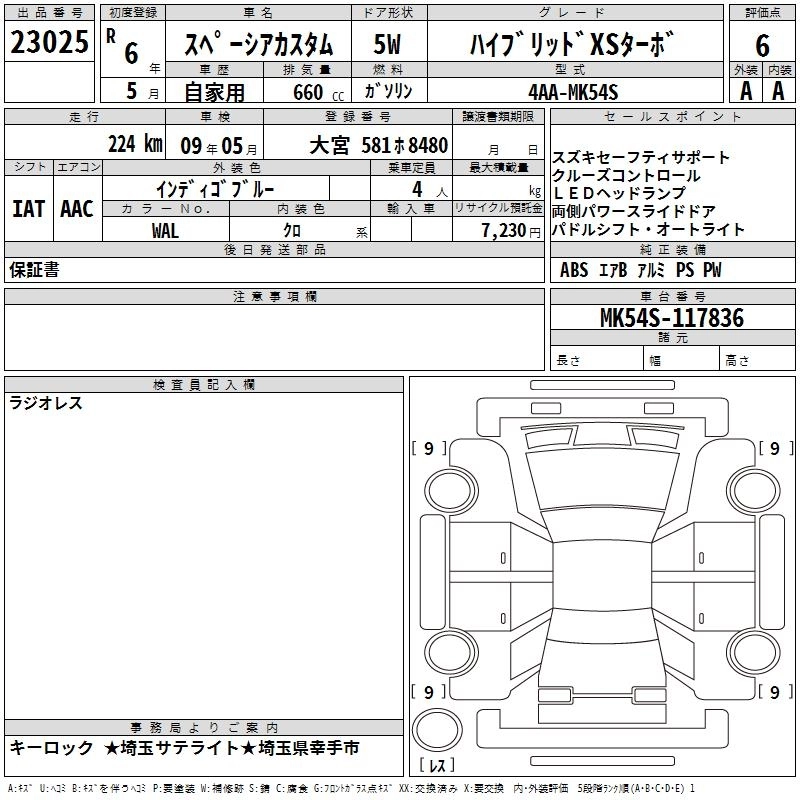Select the evaluation score 6
This screenshot has height=800, width=800.
click(762, 45)
